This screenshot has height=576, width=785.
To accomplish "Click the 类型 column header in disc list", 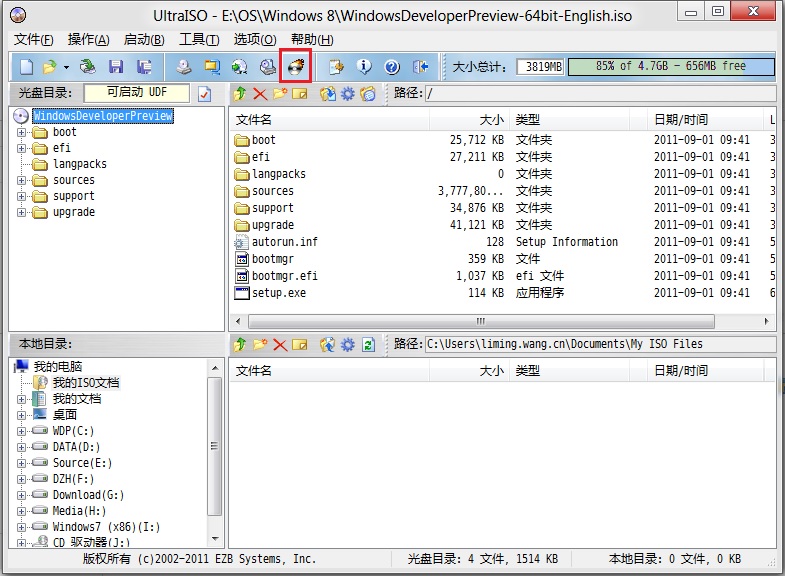I will point(570,120).
